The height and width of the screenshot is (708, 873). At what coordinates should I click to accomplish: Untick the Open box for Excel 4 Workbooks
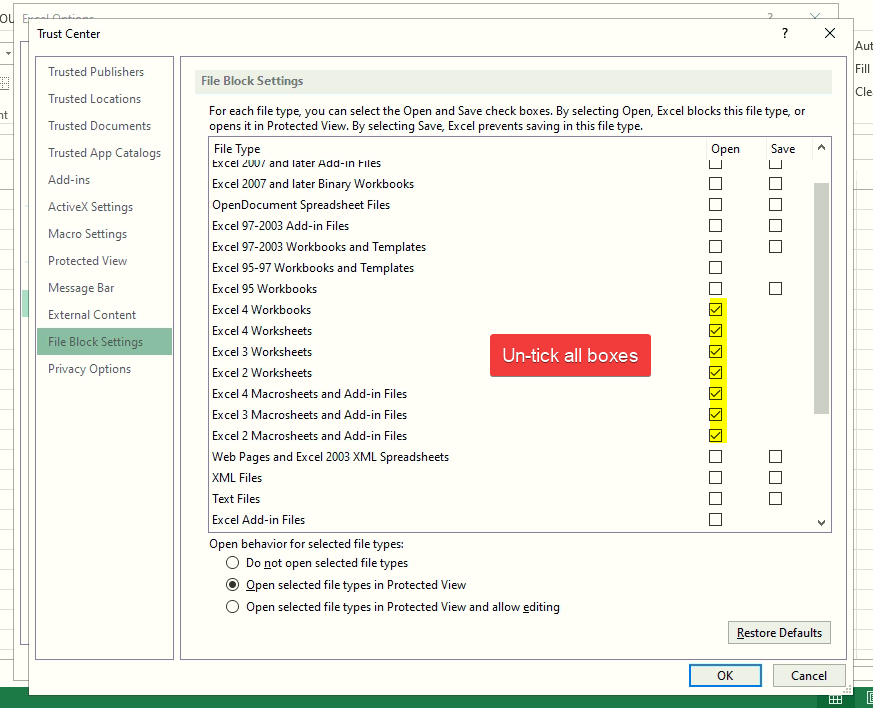click(715, 309)
